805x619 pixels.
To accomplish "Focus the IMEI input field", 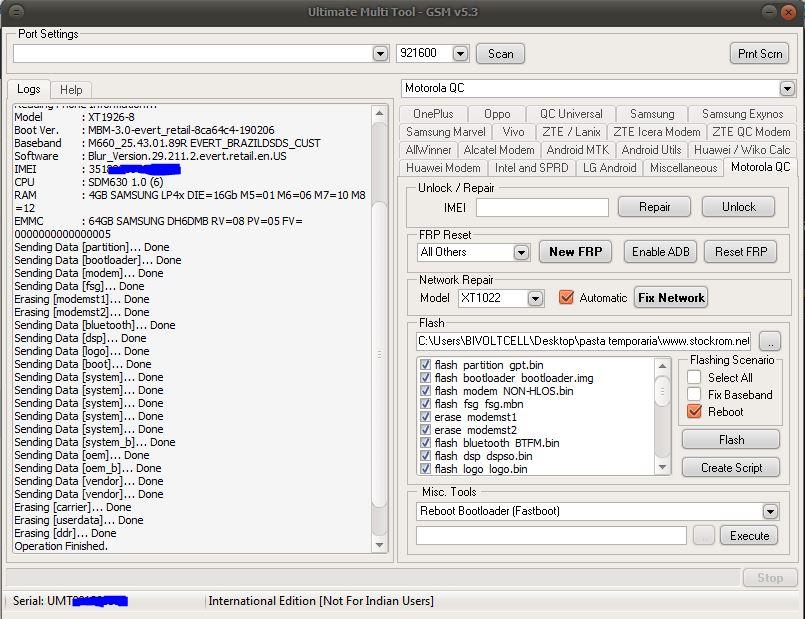I will tap(542, 207).
